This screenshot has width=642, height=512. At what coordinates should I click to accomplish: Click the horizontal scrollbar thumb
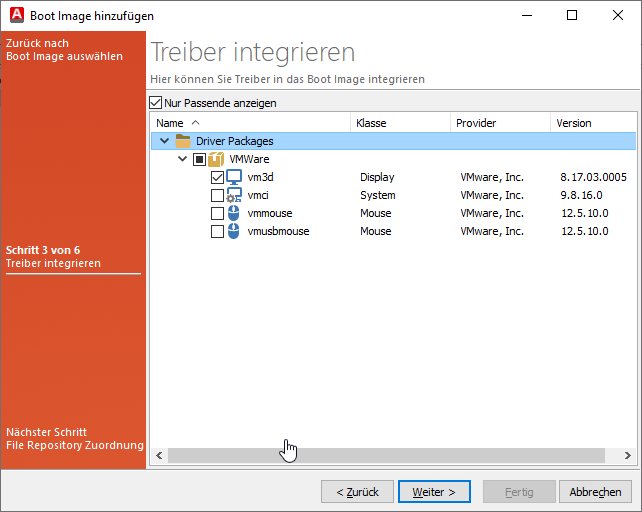click(386, 455)
